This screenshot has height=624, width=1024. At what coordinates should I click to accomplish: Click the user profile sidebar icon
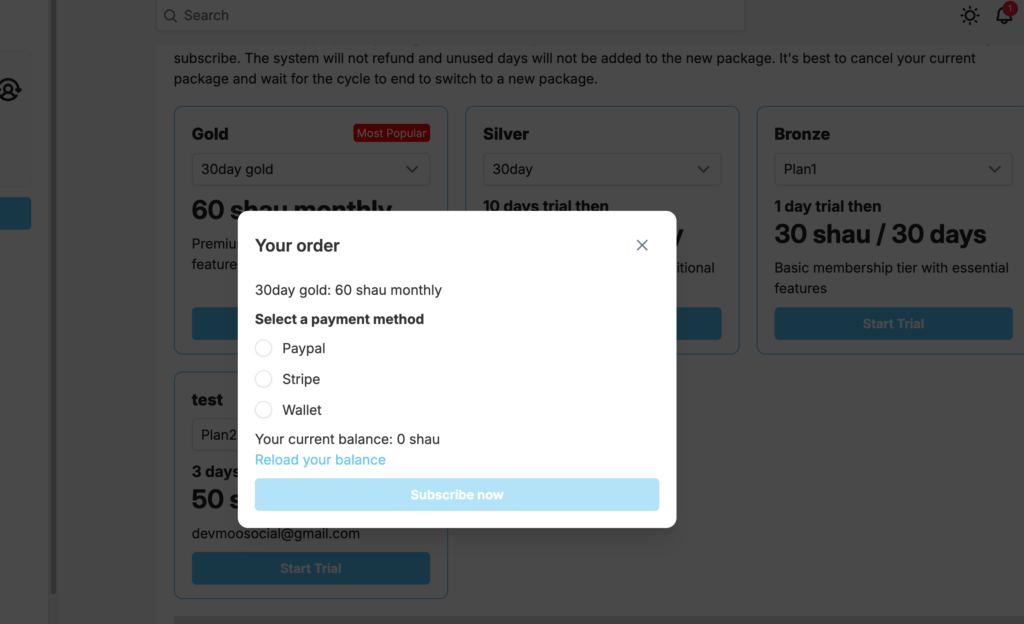tap(10, 90)
